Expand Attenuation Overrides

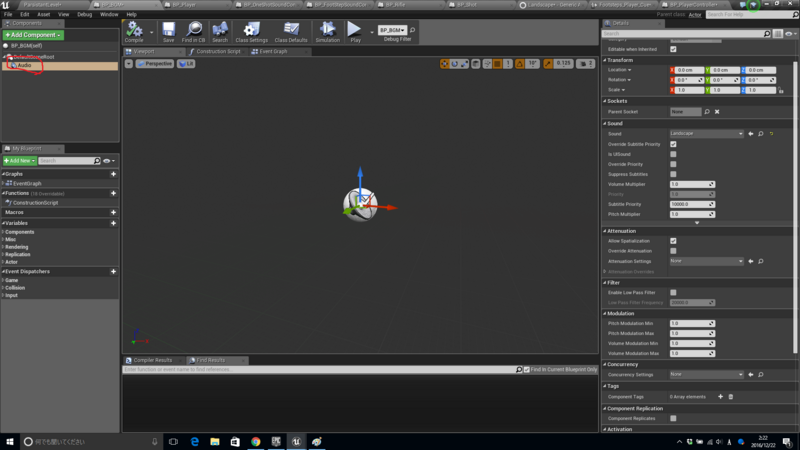click(x=605, y=272)
